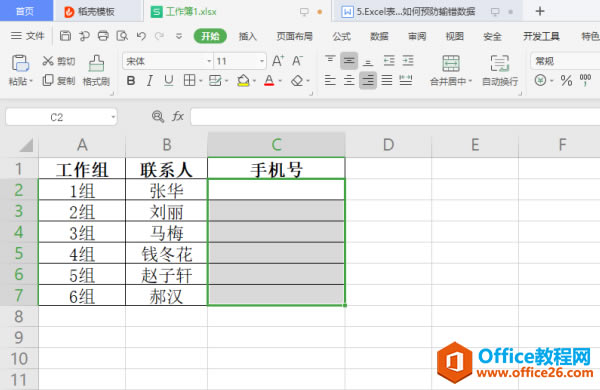Screen dimensions: 600x390
Task: Toggle underline formatting
Action: click(x=168, y=81)
